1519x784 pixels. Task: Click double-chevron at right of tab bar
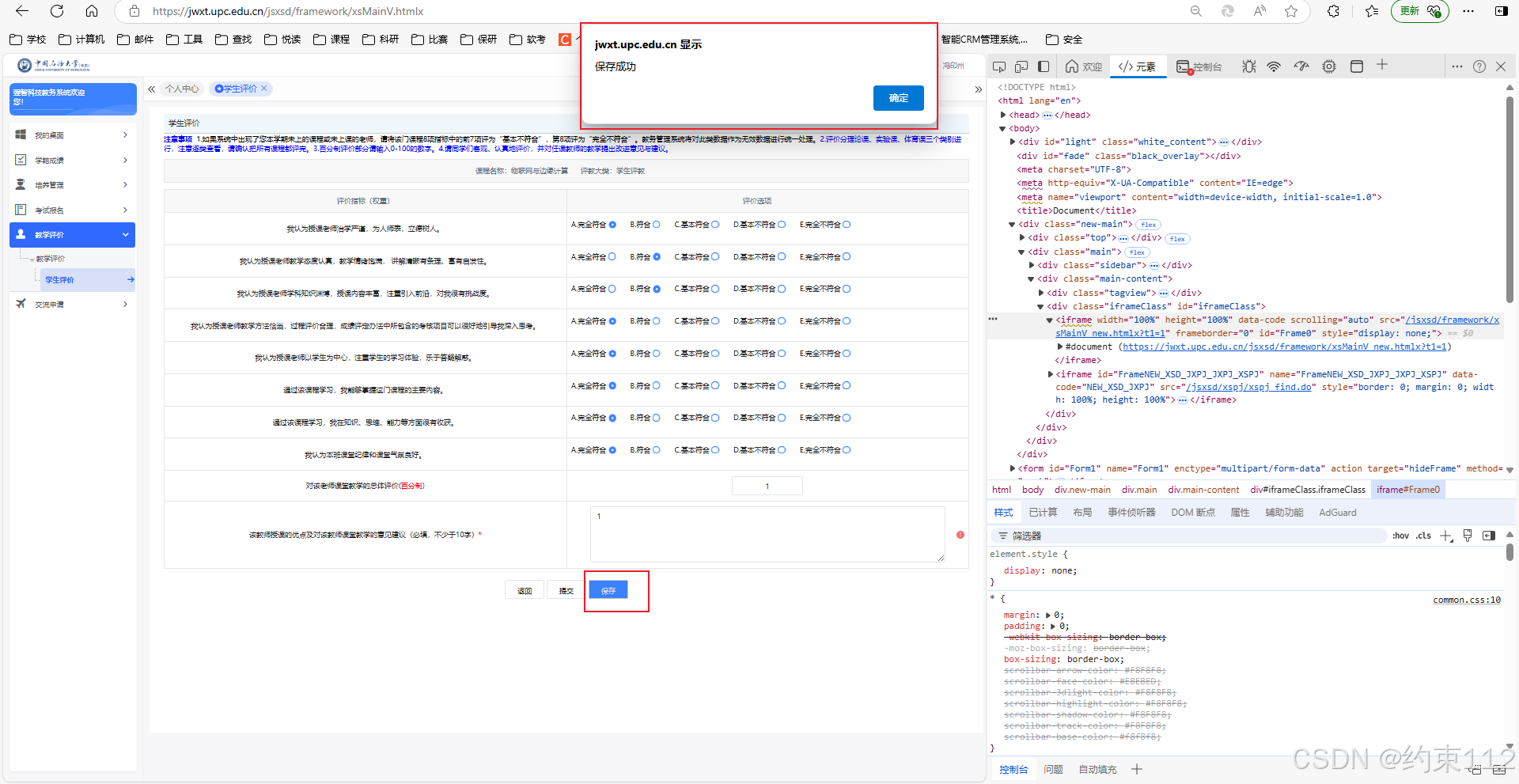pos(978,89)
